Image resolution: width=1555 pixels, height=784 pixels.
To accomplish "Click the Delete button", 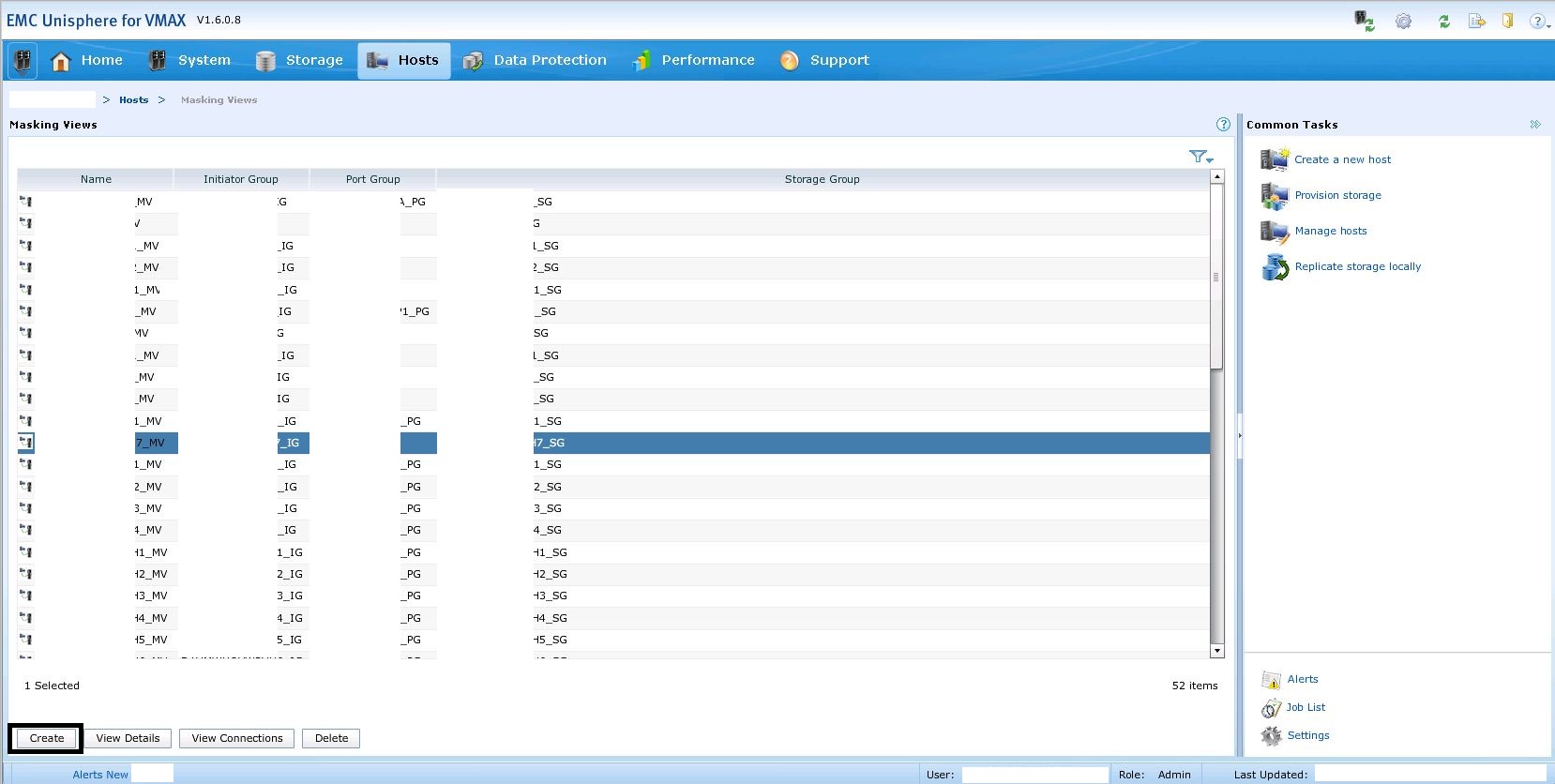I will (331, 739).
